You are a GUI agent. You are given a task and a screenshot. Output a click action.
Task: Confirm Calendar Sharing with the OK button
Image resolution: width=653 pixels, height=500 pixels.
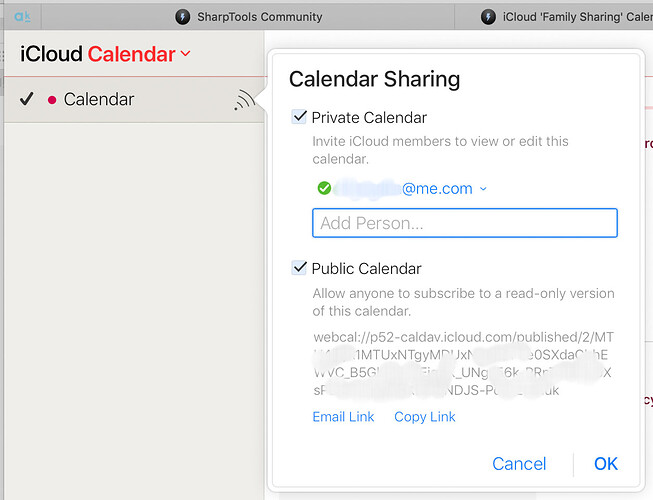[606, 464]
